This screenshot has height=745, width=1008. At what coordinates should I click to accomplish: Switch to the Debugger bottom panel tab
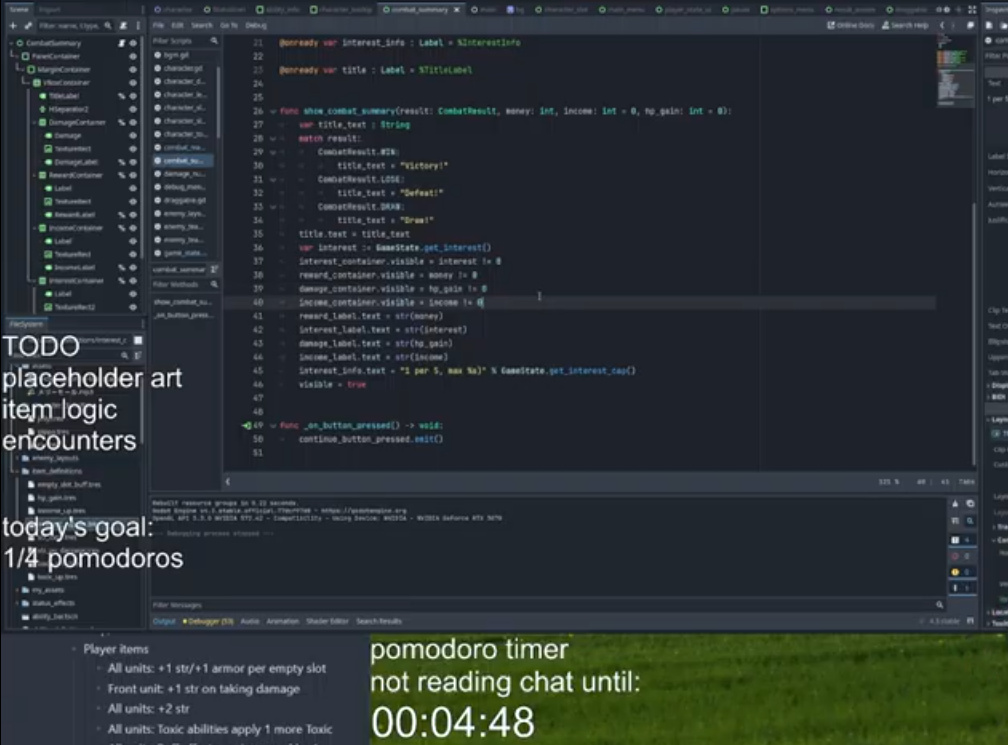(207, 621)
